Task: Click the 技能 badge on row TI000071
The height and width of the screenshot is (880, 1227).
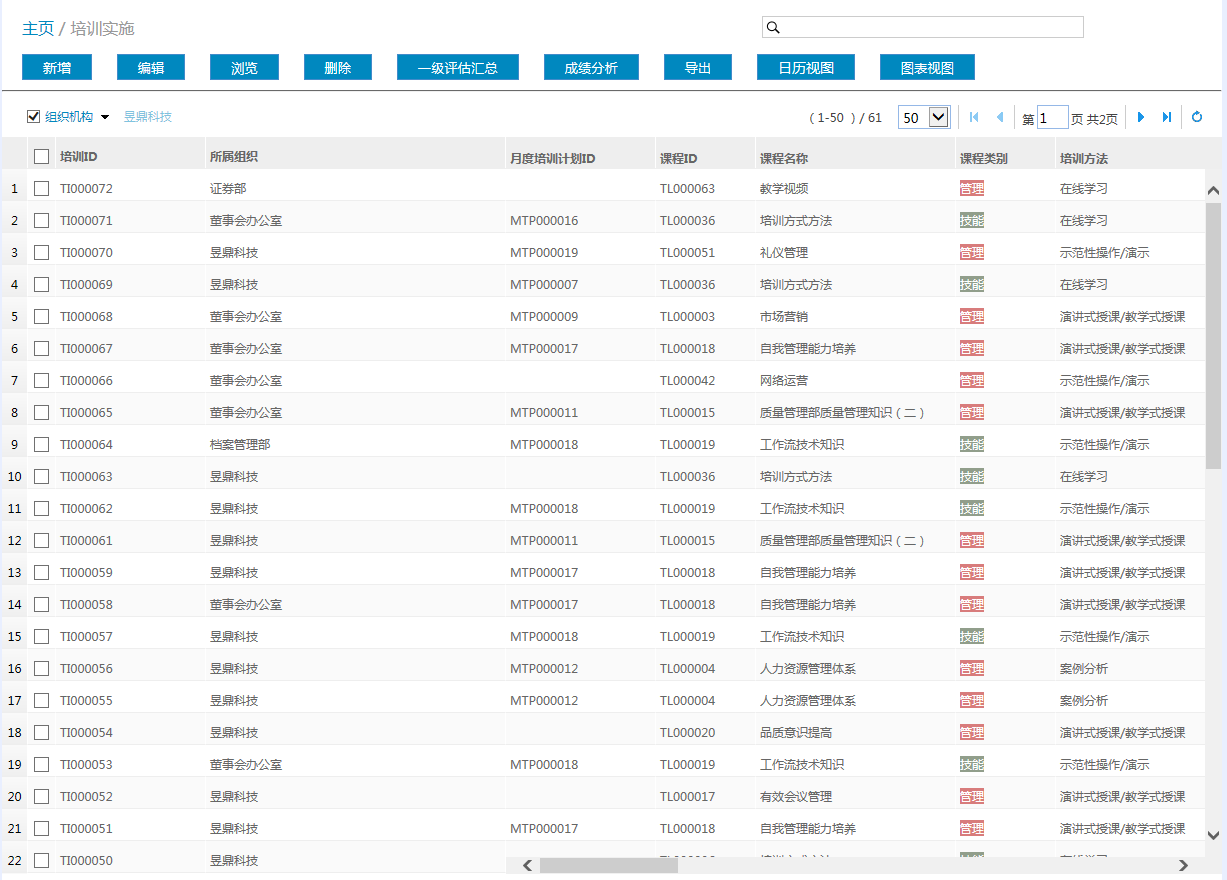Action: (x=971, y=220)
